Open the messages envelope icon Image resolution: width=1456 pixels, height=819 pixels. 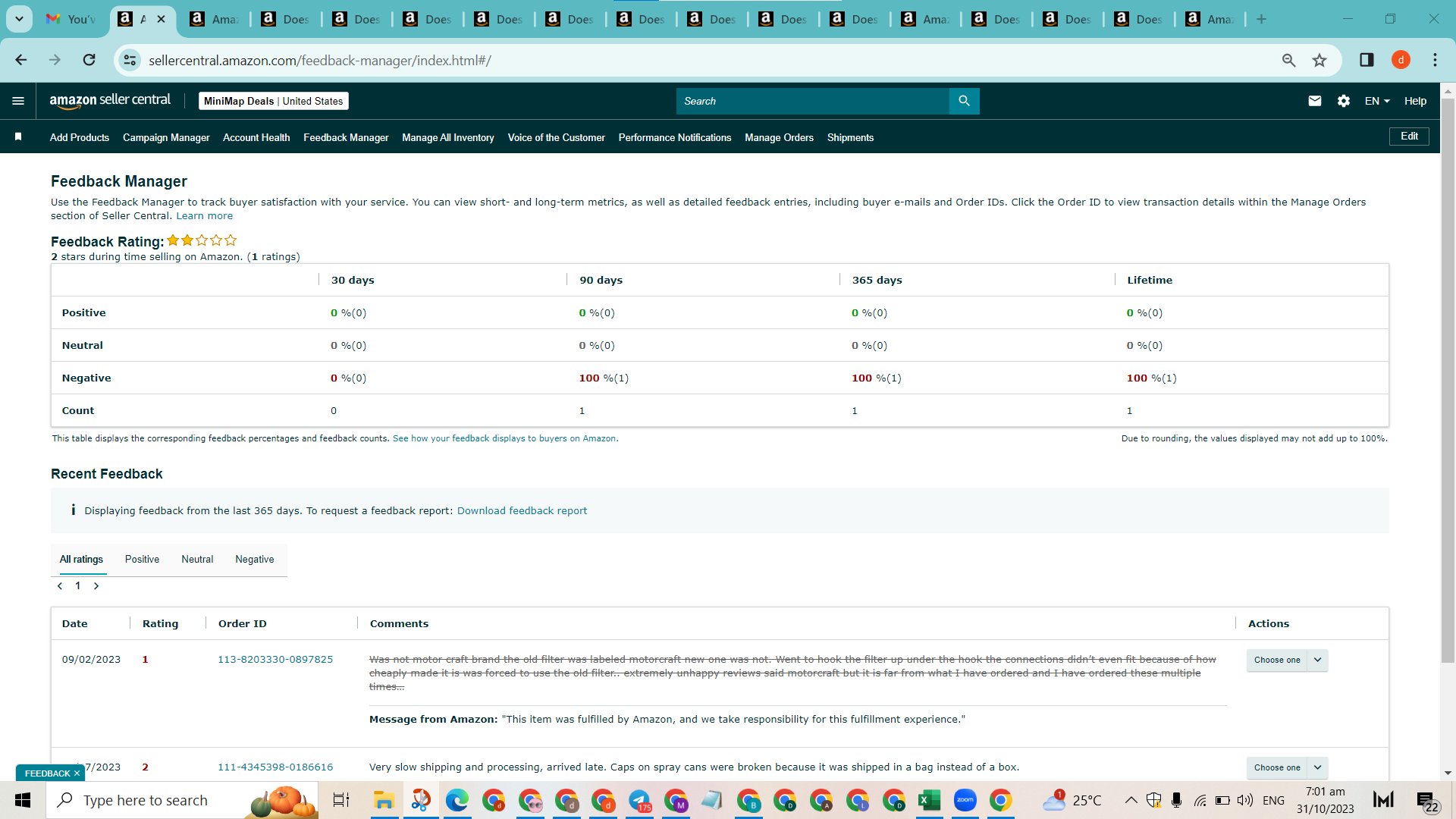(1315, 101)
